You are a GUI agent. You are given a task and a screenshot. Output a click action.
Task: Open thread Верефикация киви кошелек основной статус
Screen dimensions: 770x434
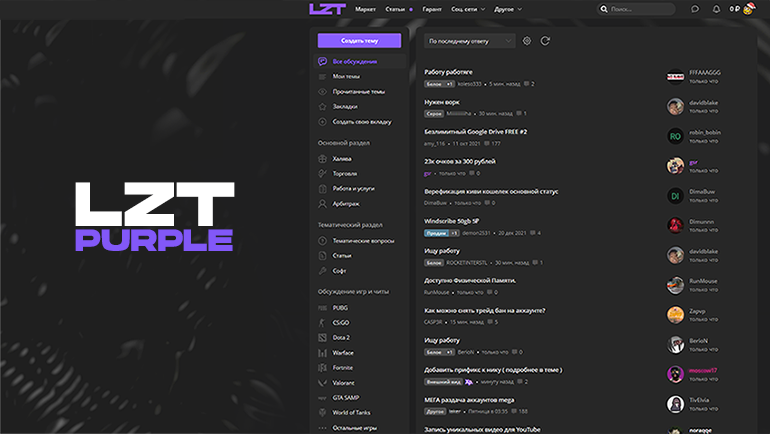pos(491,191)
